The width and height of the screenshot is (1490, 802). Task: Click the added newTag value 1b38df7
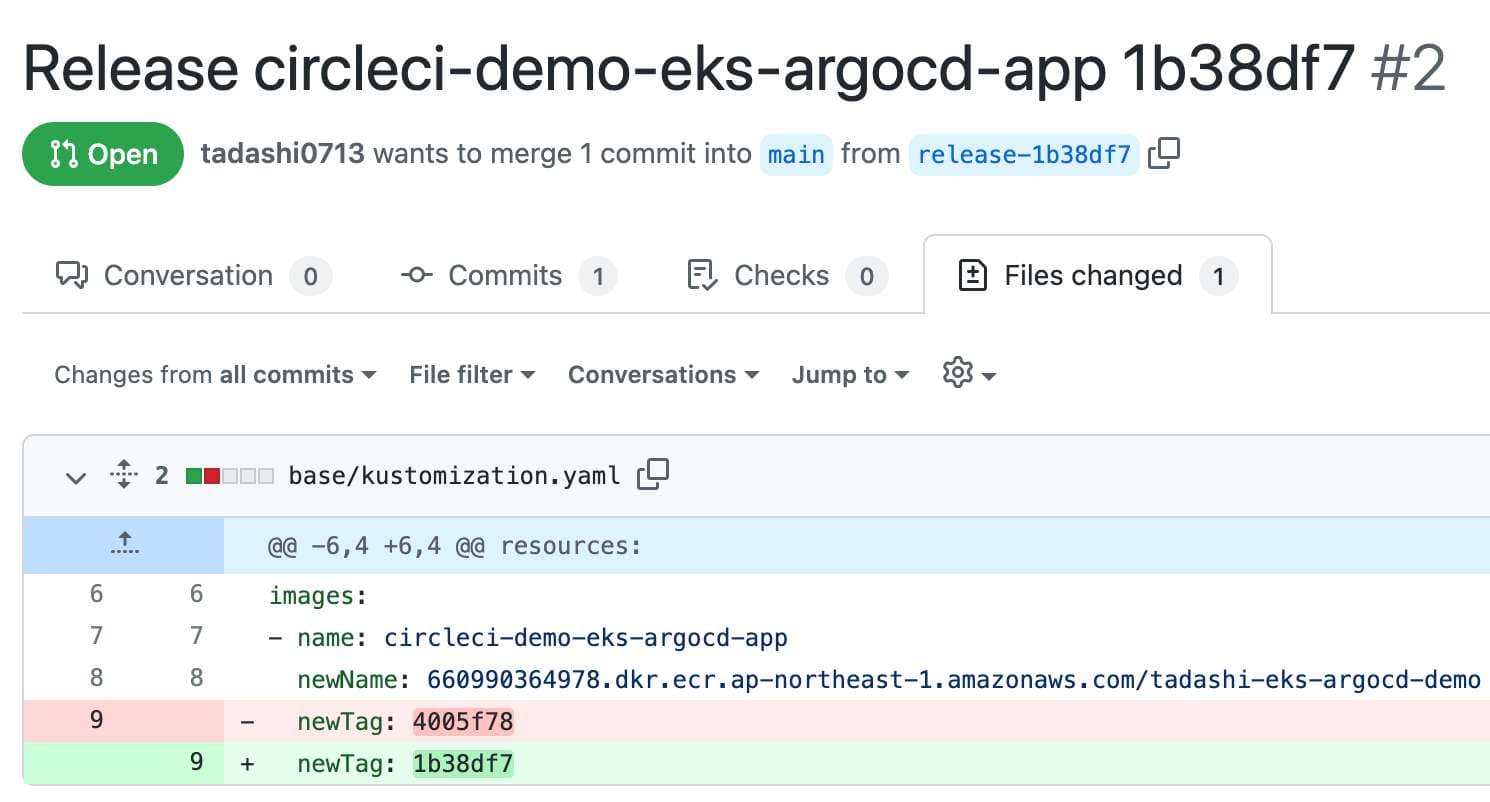(x=463, y=764)
